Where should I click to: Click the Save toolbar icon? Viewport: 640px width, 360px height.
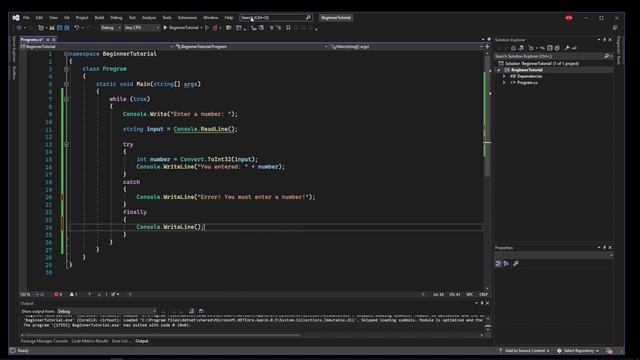point(60,28)
